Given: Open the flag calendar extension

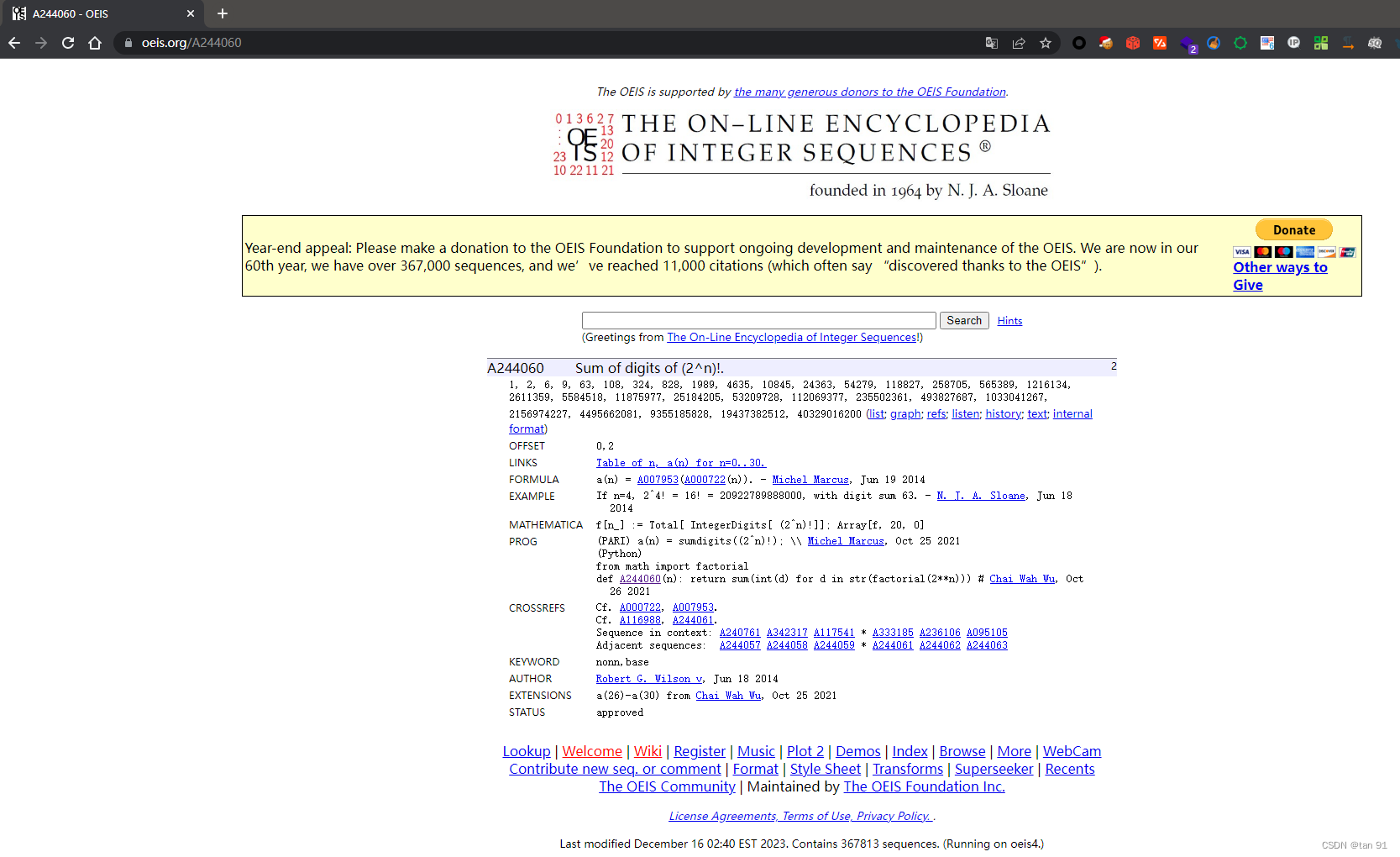Looking at the screenshot, I should coord(1267,43).
